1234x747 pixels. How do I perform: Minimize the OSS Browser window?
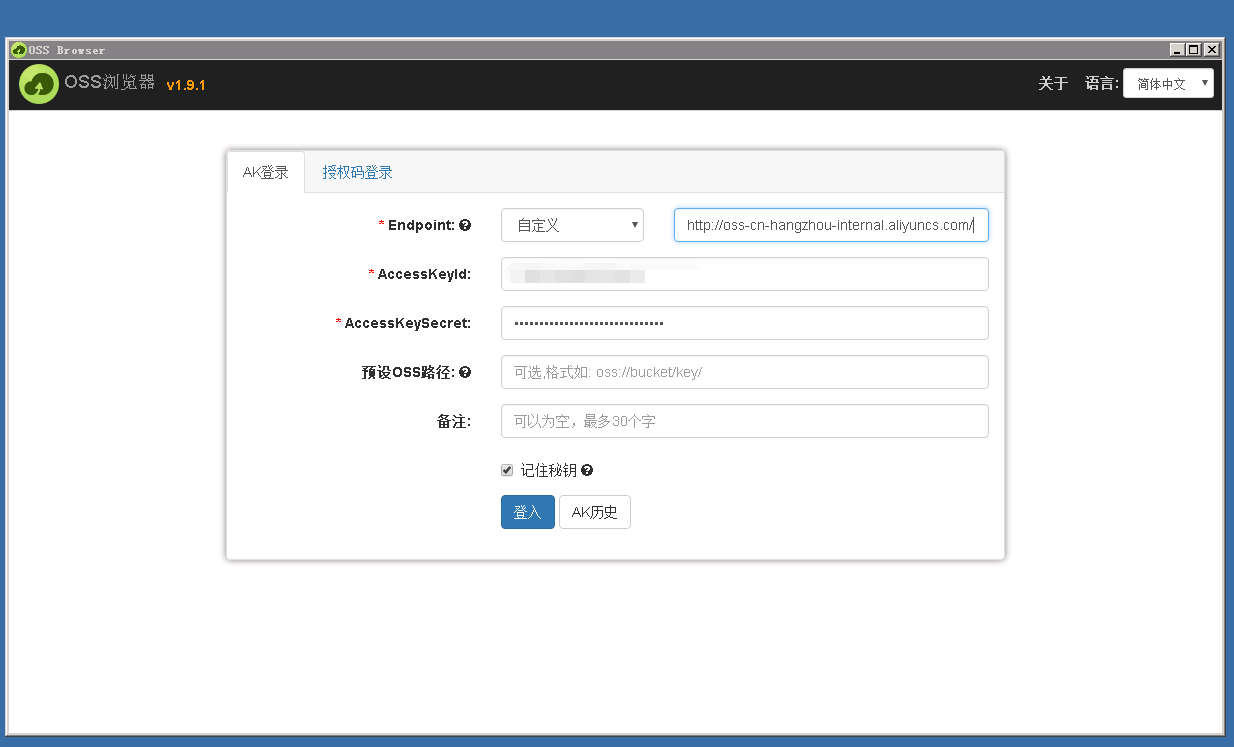coord(1177,49)
